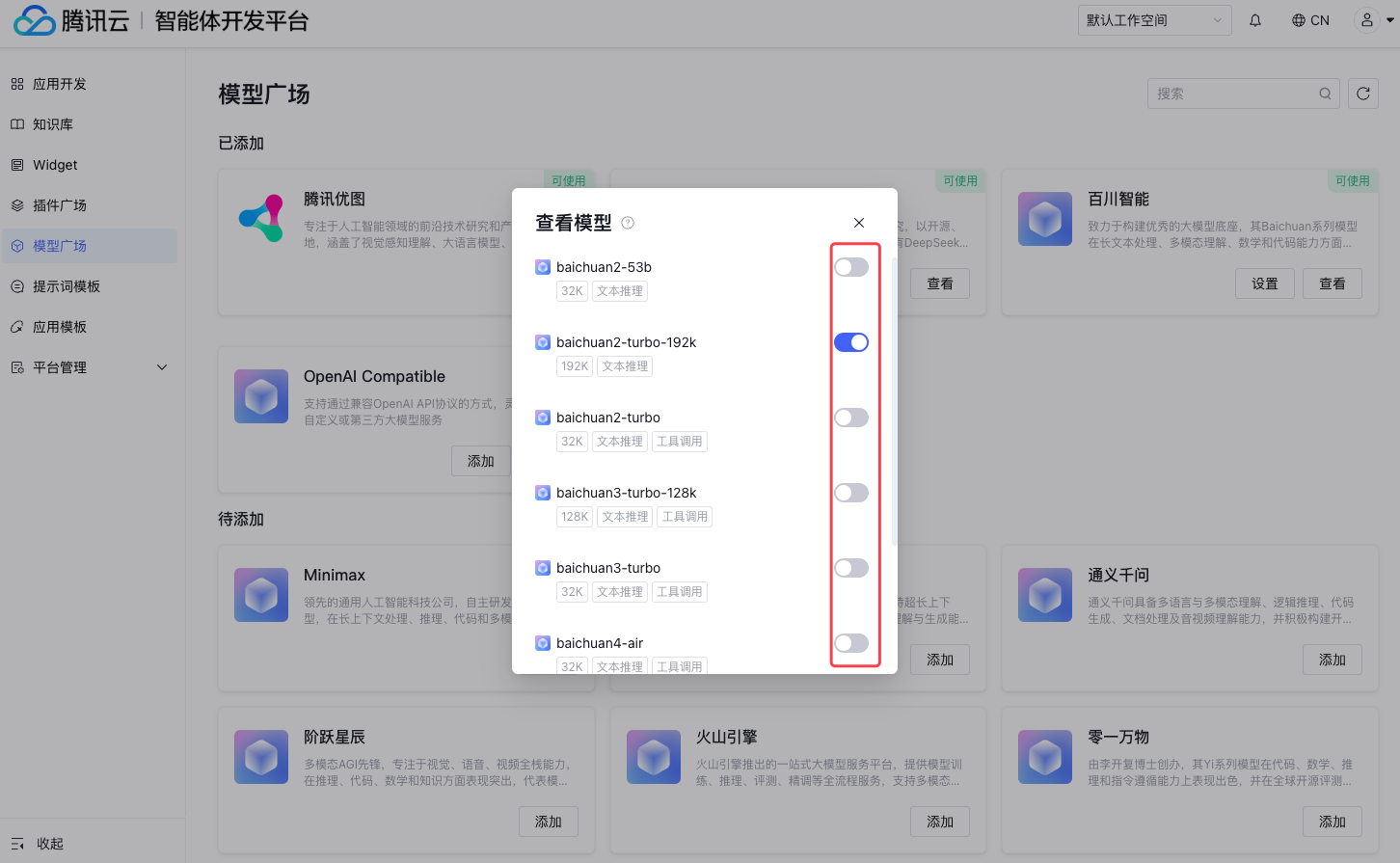
Task: Click the baichuan4-air model name
Action: [600, 643]
